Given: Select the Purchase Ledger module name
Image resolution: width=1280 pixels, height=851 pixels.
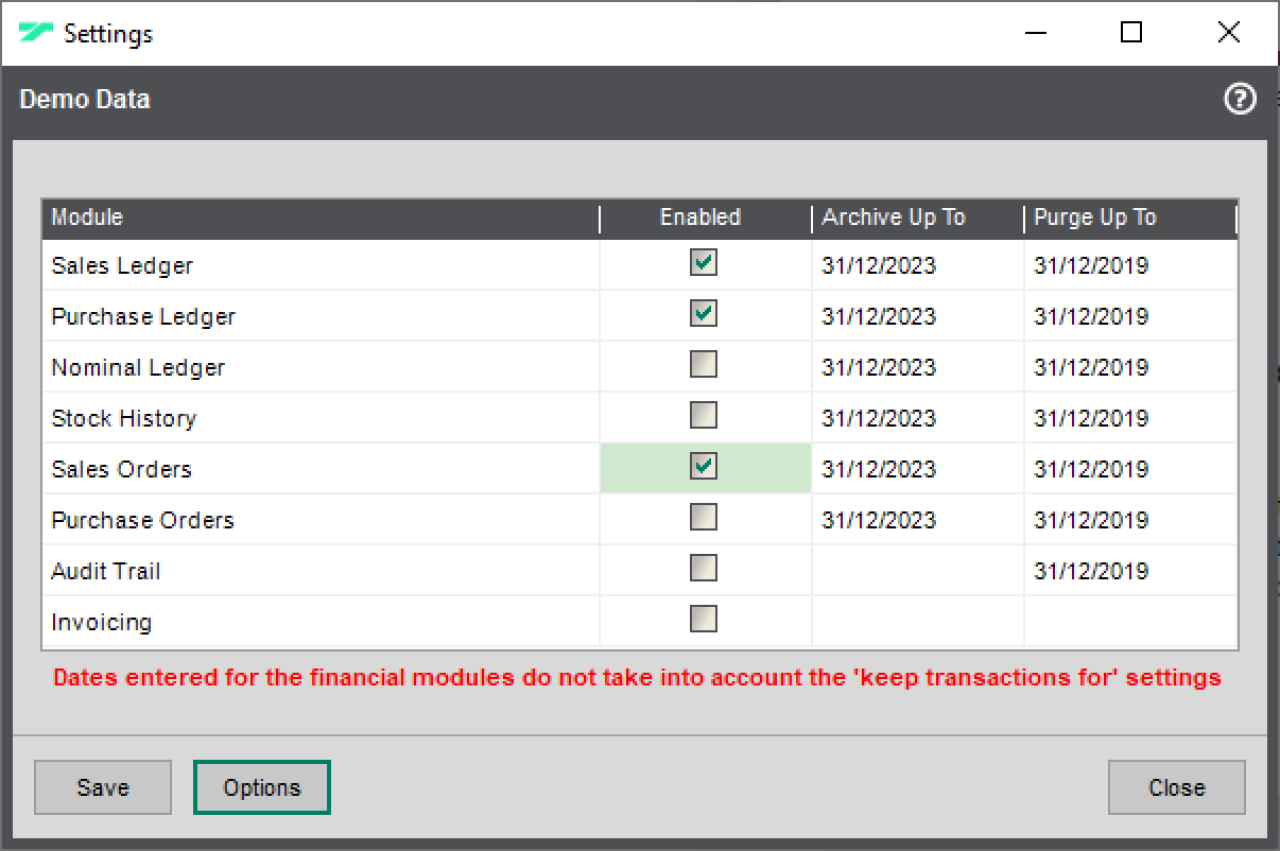Looking at the screenshot, I should click(143, 317).
